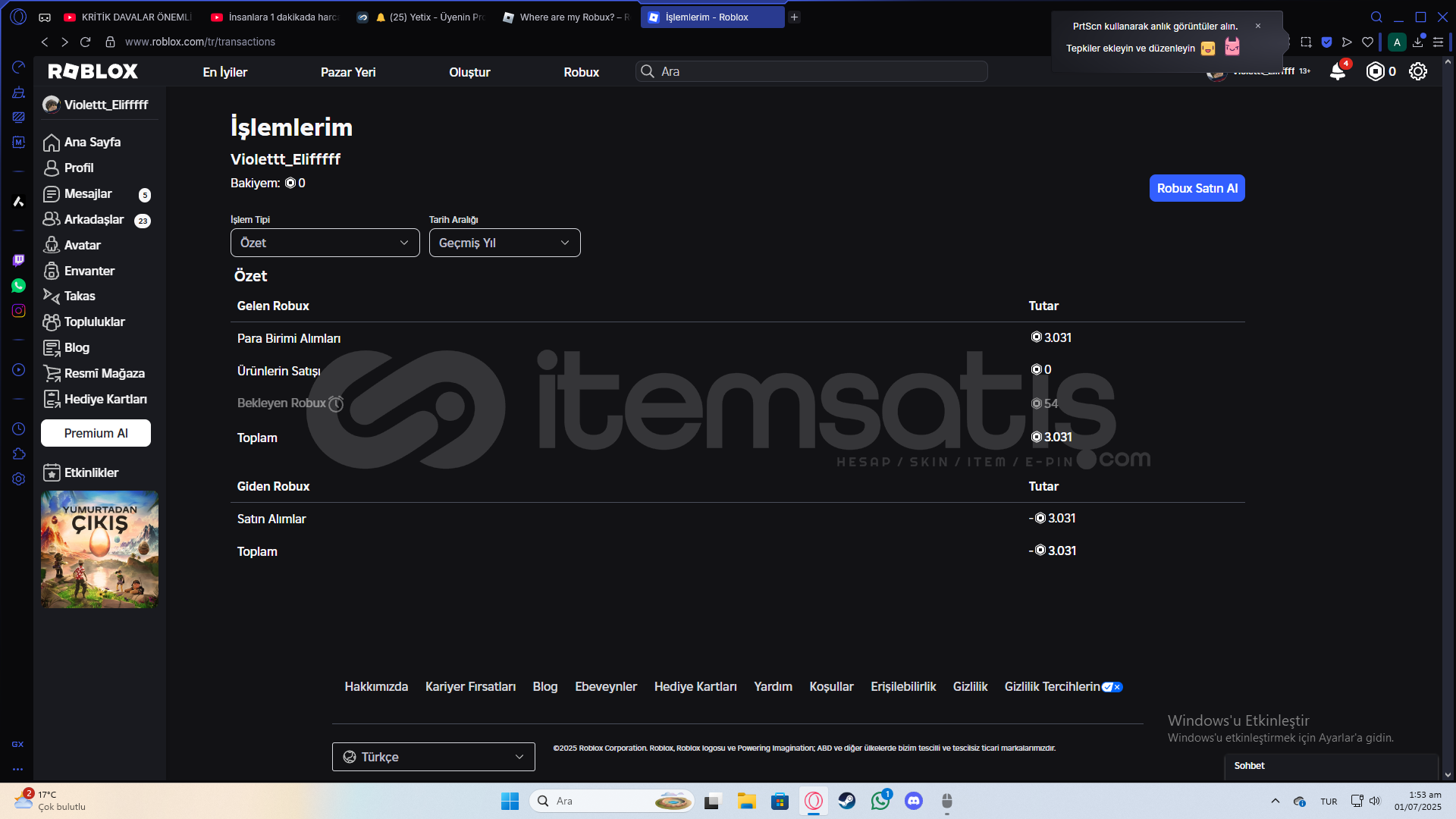Open the GX Control speedometer icon in sidebar
The height and width of the screenshot is (819, 1456).
(18, 67)
